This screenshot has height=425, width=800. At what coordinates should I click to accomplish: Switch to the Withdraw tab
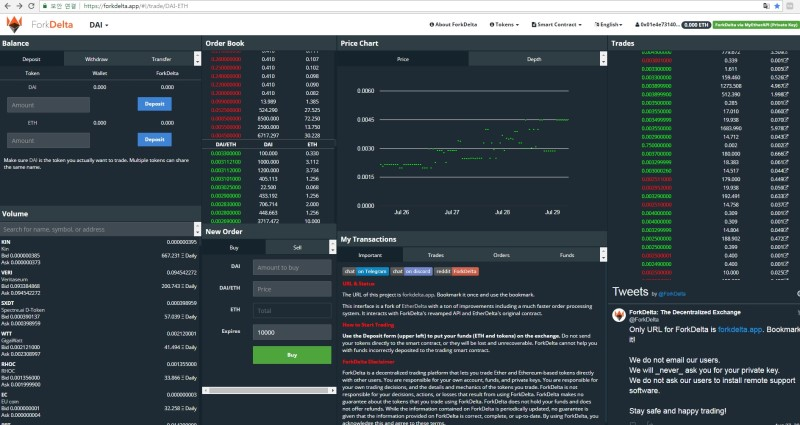click(96, 59)
